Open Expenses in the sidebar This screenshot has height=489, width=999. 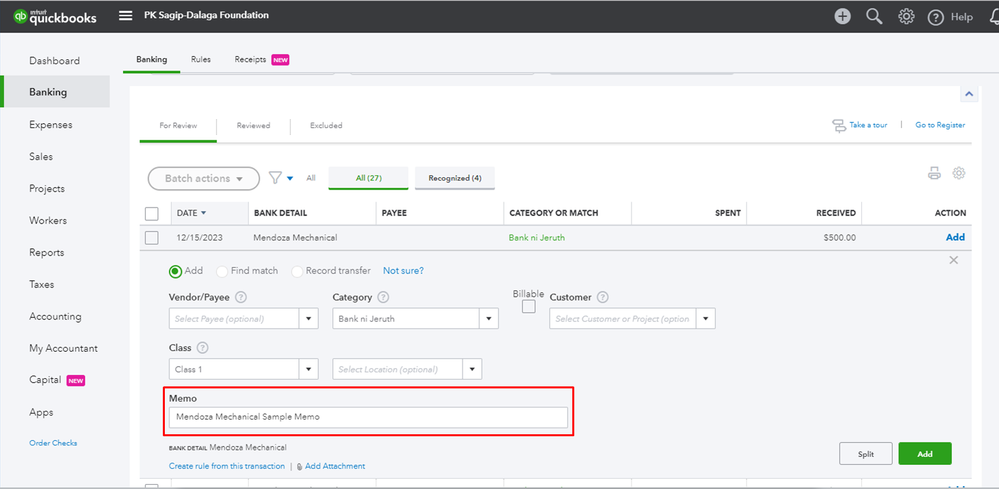[x=51, y=125]
